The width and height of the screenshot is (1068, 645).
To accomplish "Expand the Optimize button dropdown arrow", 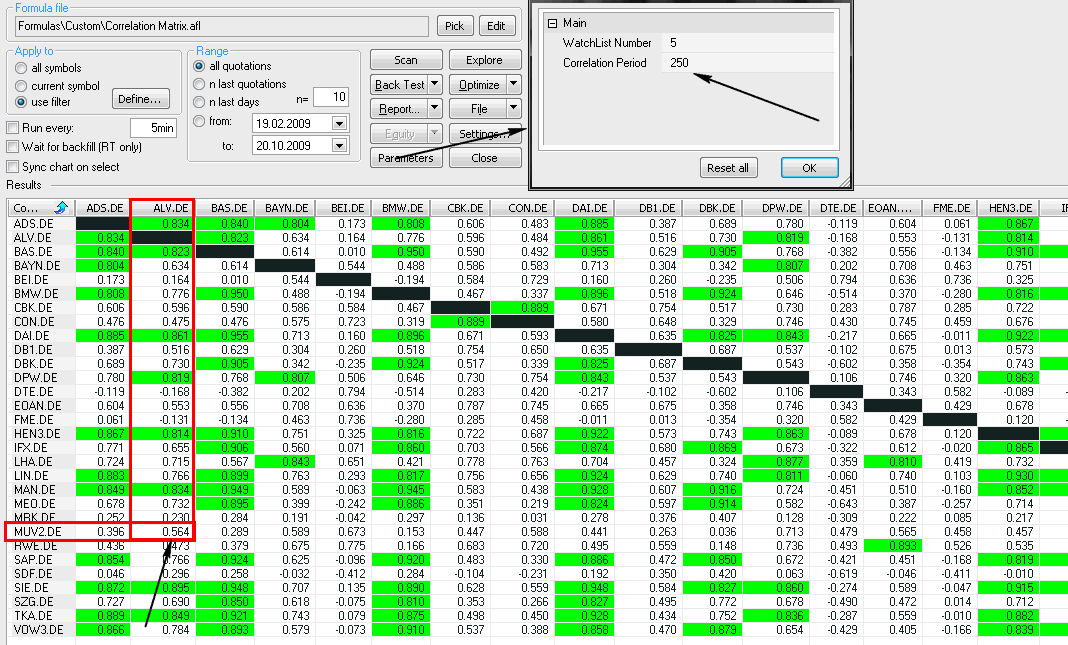I will (513, 84).
